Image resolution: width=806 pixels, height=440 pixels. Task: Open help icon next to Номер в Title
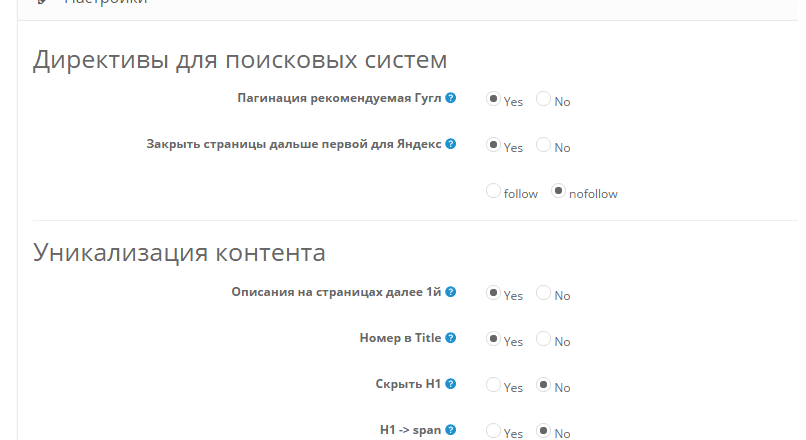(x=451, y=338)
